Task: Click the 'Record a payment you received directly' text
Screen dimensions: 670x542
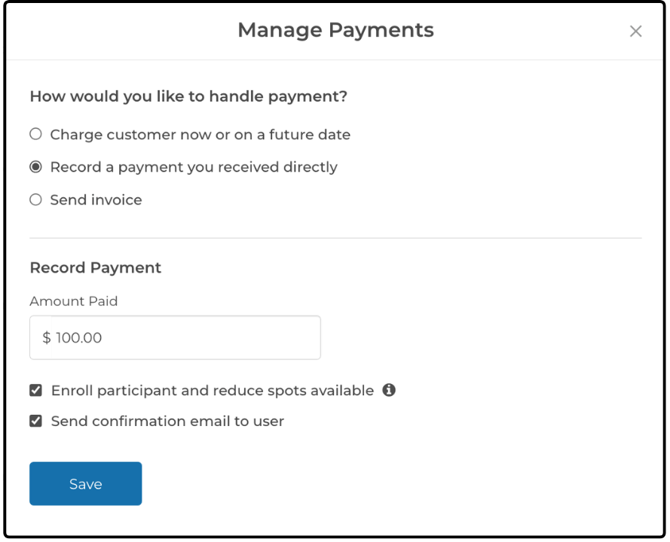Action: click(193, 167)
